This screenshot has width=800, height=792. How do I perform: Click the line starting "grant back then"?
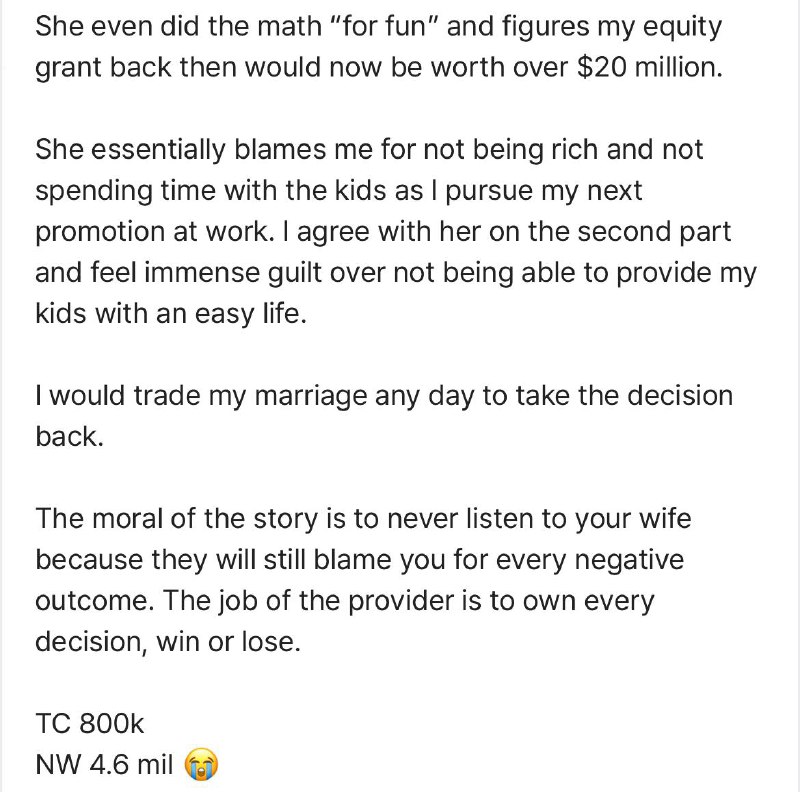pyautogui.click(x=379, y=68)
